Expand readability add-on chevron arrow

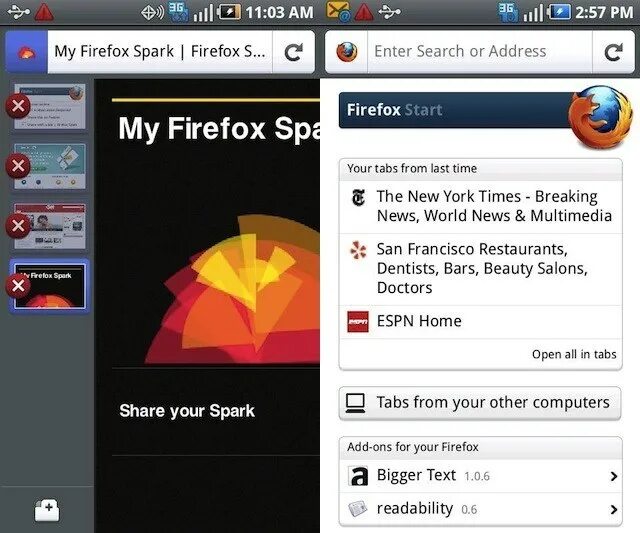click(x=613, y=509)
